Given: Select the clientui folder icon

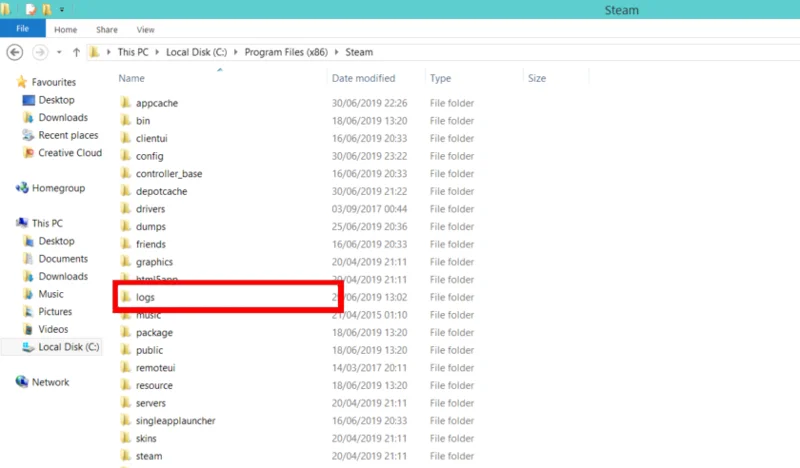Looking at the screenshot, I should coord(126,138).
